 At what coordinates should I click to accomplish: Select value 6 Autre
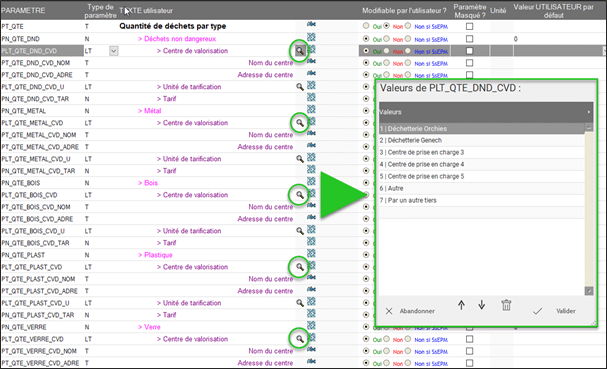(482, 188)
